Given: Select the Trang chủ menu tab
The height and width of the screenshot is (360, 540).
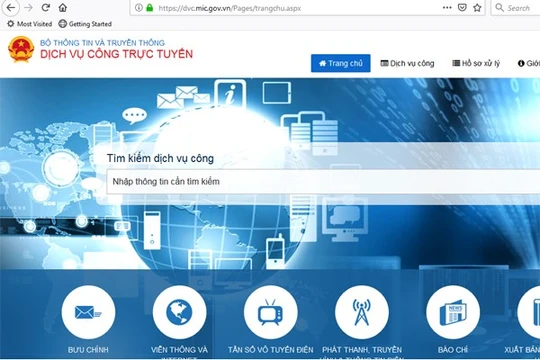Looking at the screenshot, I should pyautogui.click(x=341, y=63).
